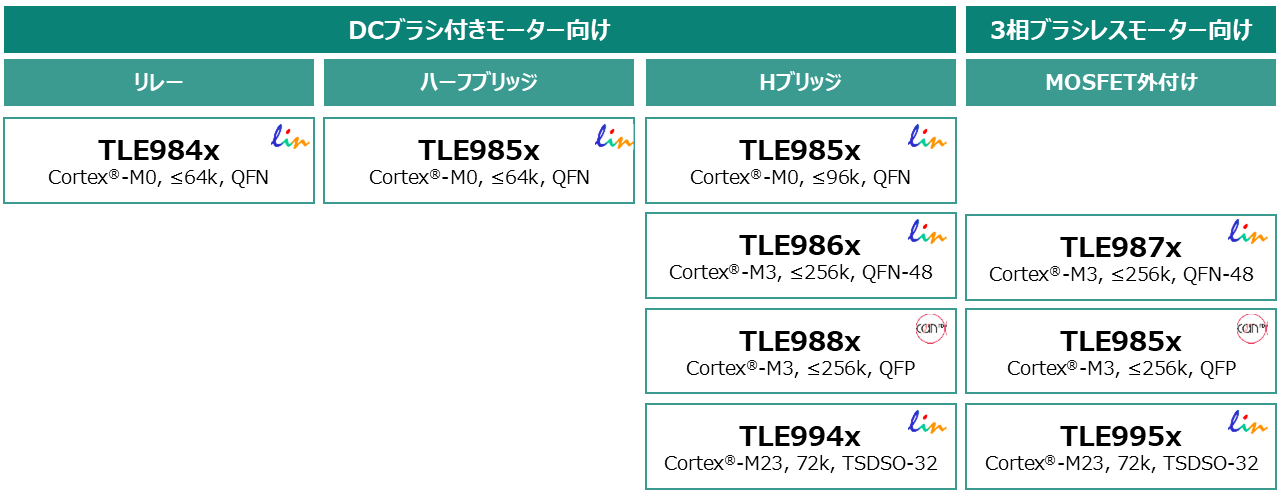Click the LIN logo on TLE986x card
This screenshot has height=495, width=1280.
coord(926,233)
